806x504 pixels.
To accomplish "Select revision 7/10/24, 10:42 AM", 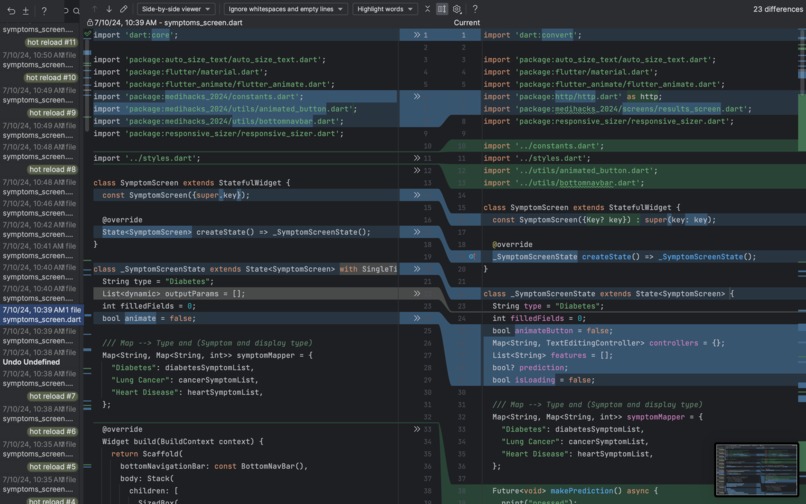I will pos(39,229).
